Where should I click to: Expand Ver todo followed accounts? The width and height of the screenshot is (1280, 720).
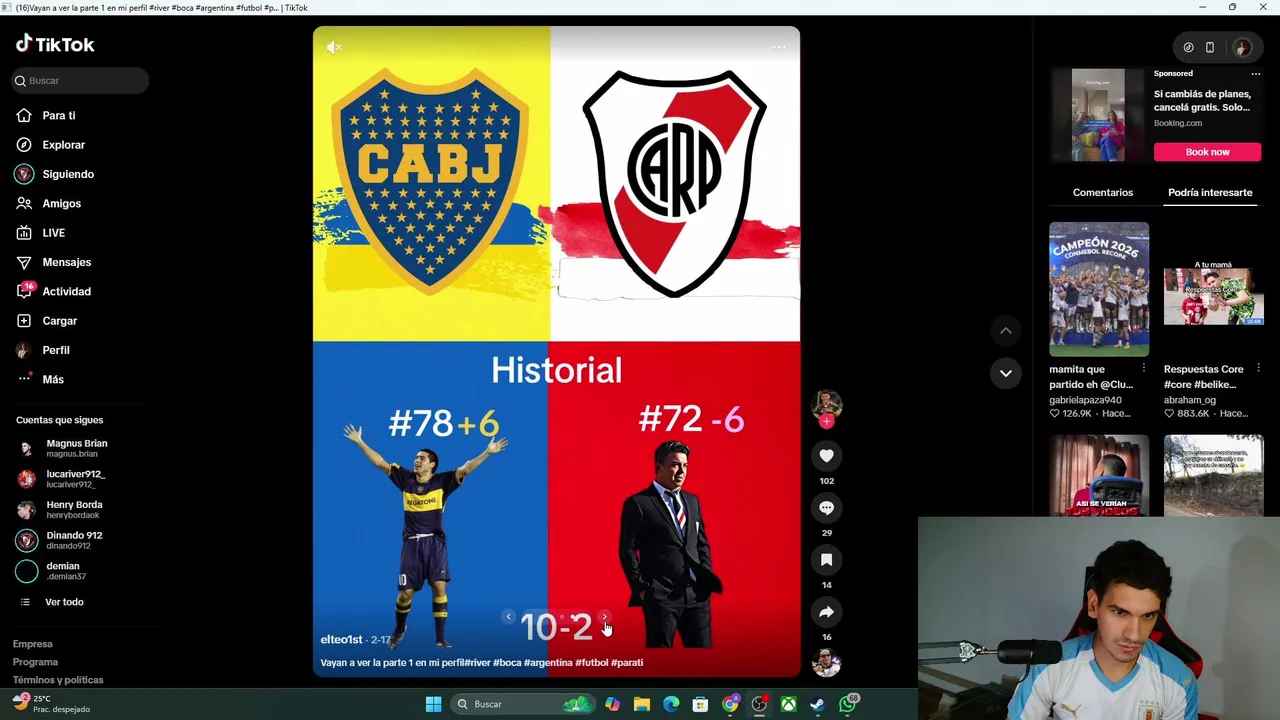click(x=52, y=602)
